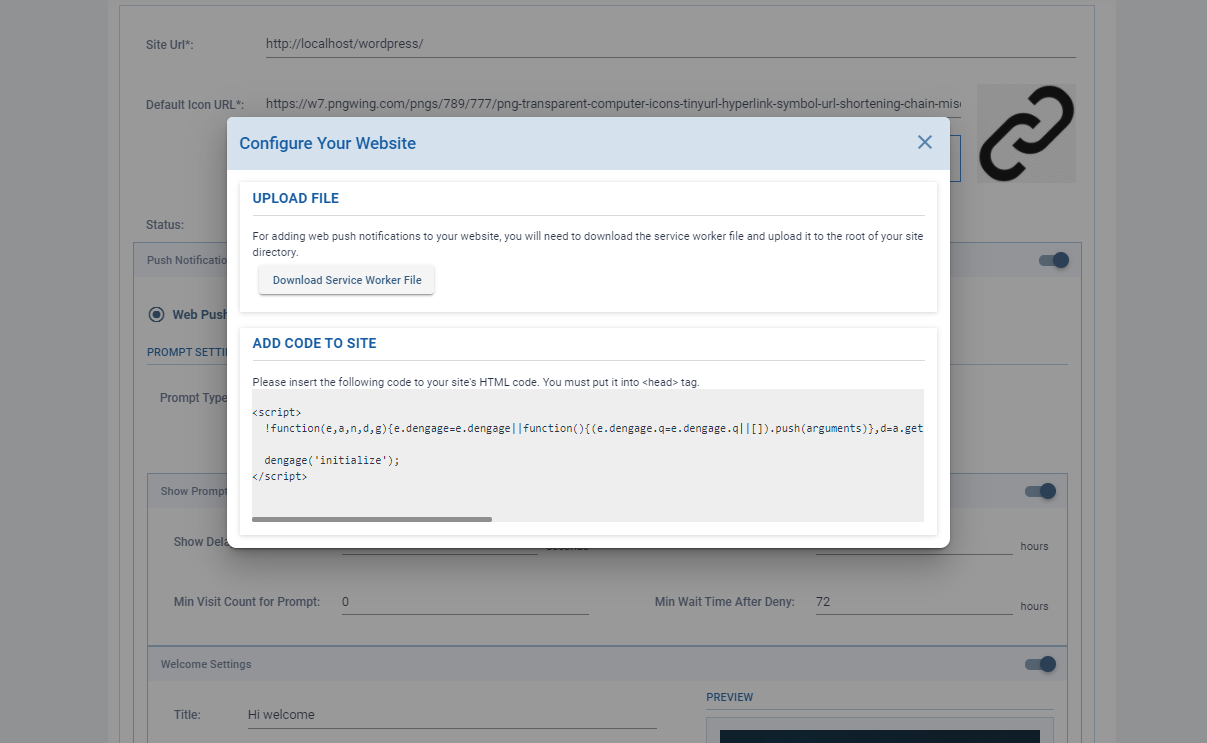Close the Configure Your Website dialog
1207x743 pixels.
[925, 142]
